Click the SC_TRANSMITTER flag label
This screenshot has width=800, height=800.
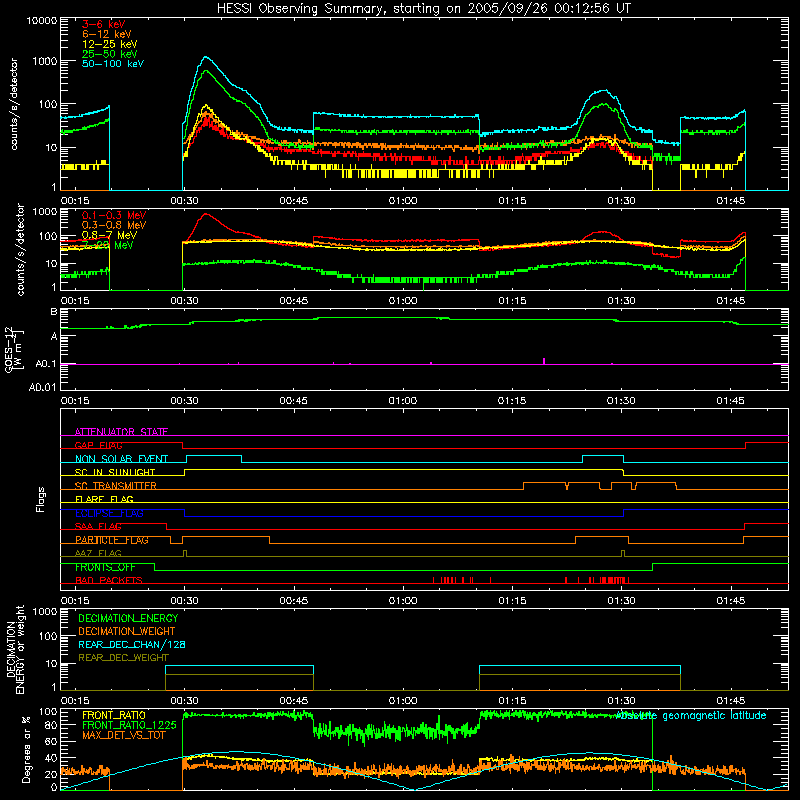[x=116, y=486]
